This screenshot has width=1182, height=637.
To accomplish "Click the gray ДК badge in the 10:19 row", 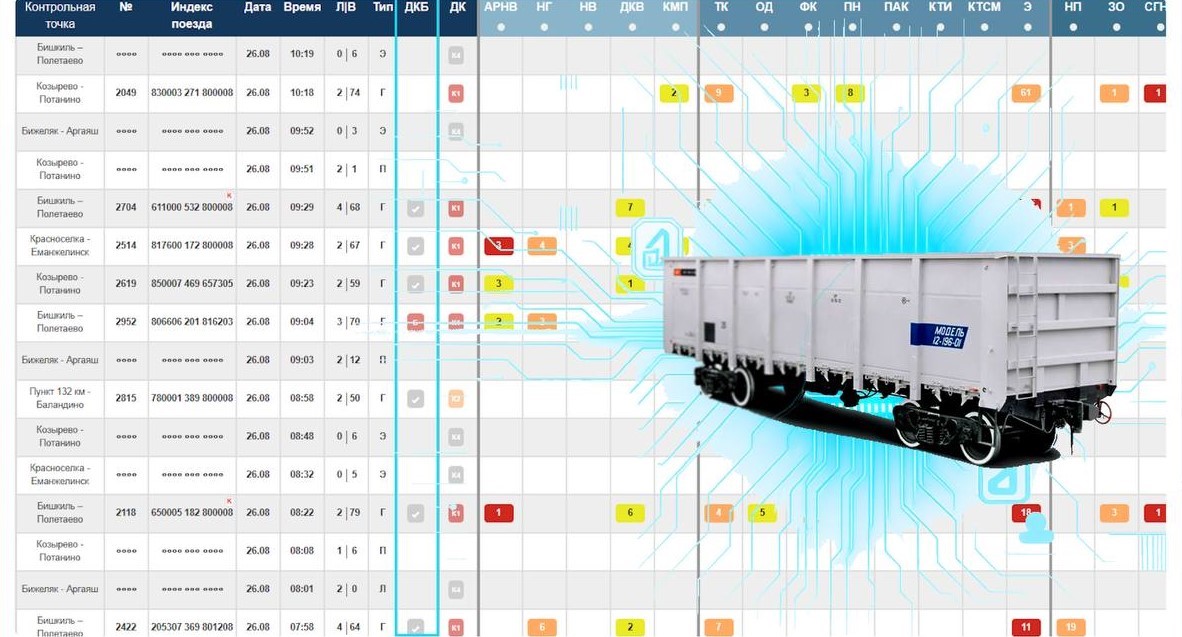I will (456, 56).
